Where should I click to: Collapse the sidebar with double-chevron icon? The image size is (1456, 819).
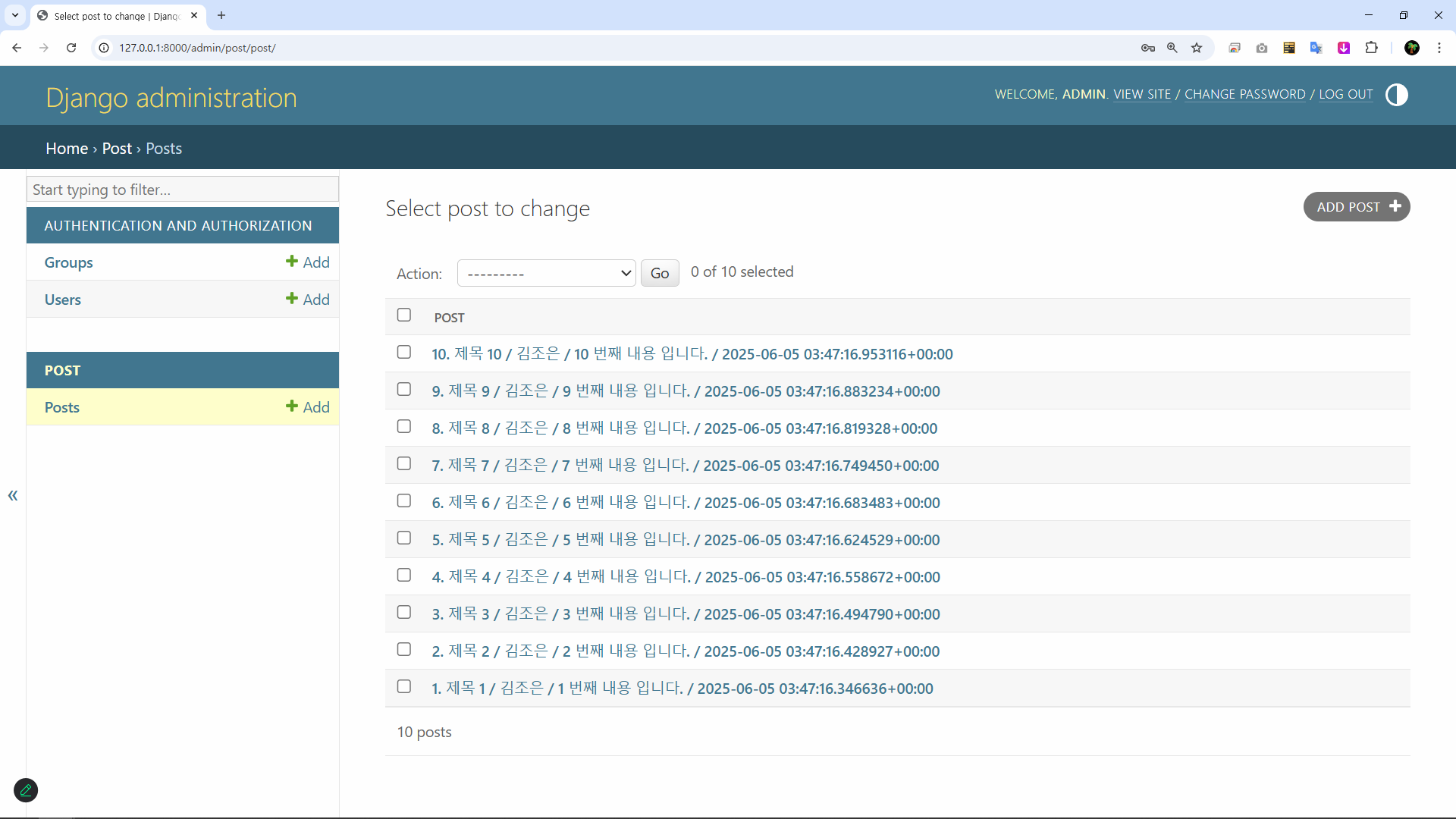click(x=13, y=495)
